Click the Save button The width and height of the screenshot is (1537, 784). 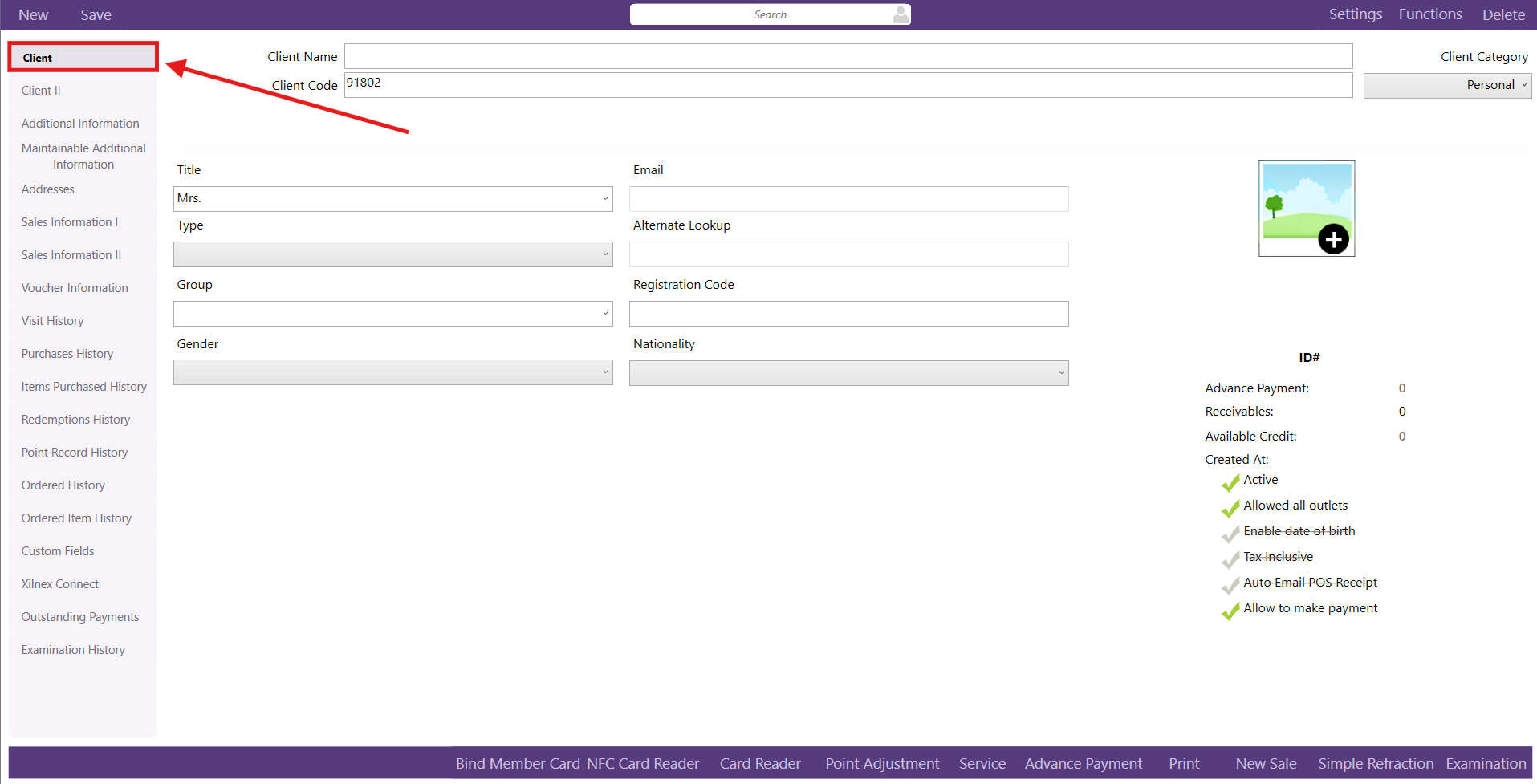[x=96, y=15]
